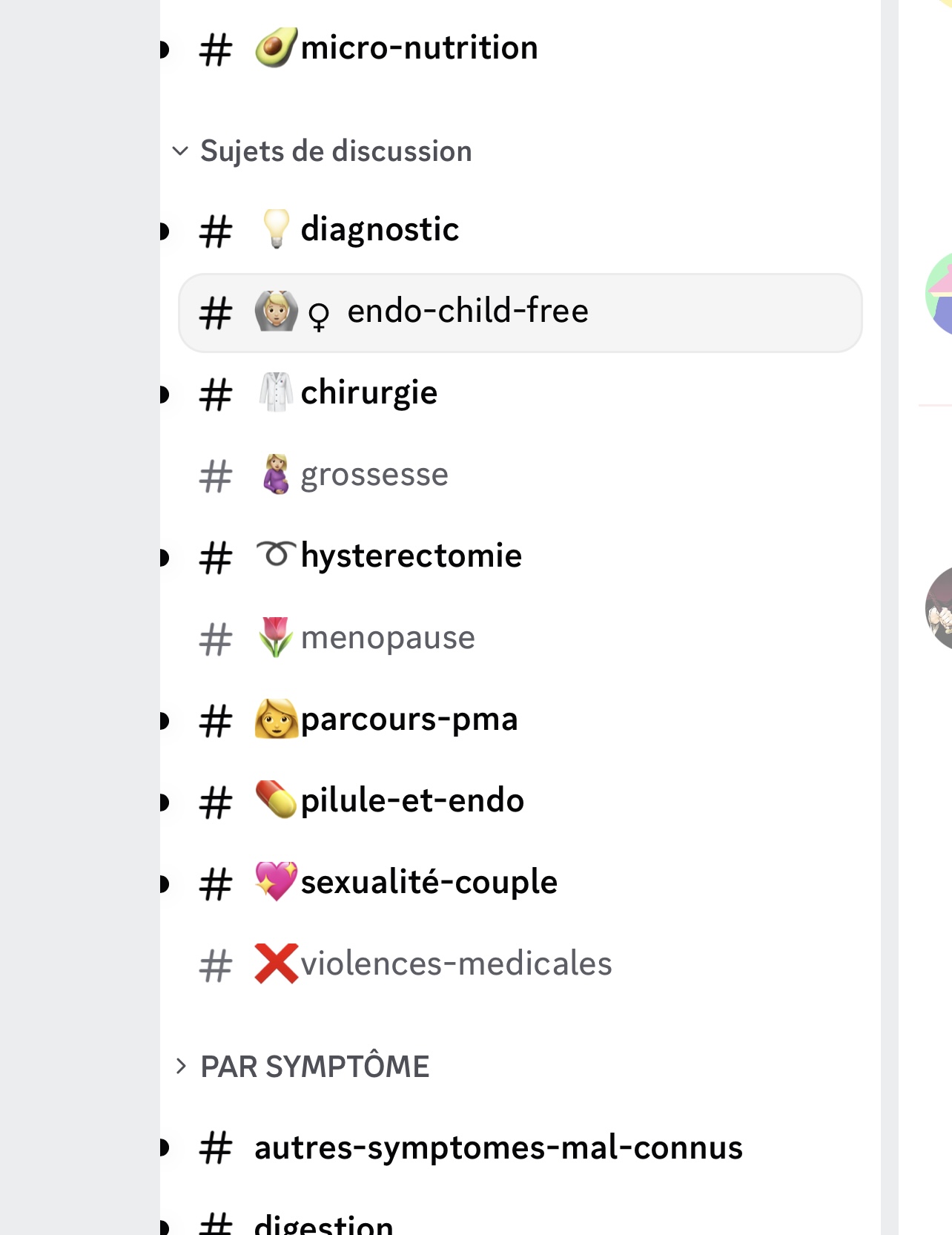
Task: Click the Taurus symbol beside hysterectomie
Action: click(276, 553)
